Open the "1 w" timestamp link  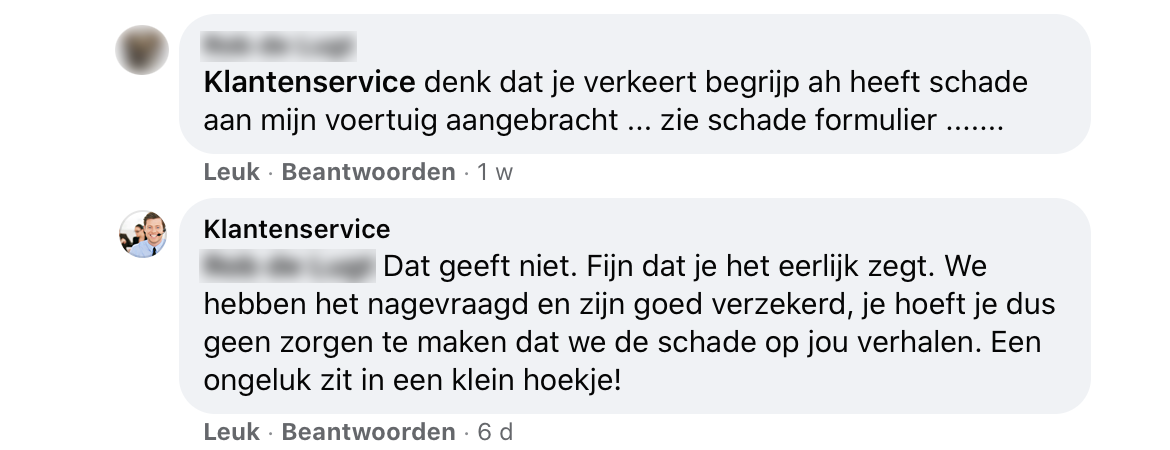495,172
